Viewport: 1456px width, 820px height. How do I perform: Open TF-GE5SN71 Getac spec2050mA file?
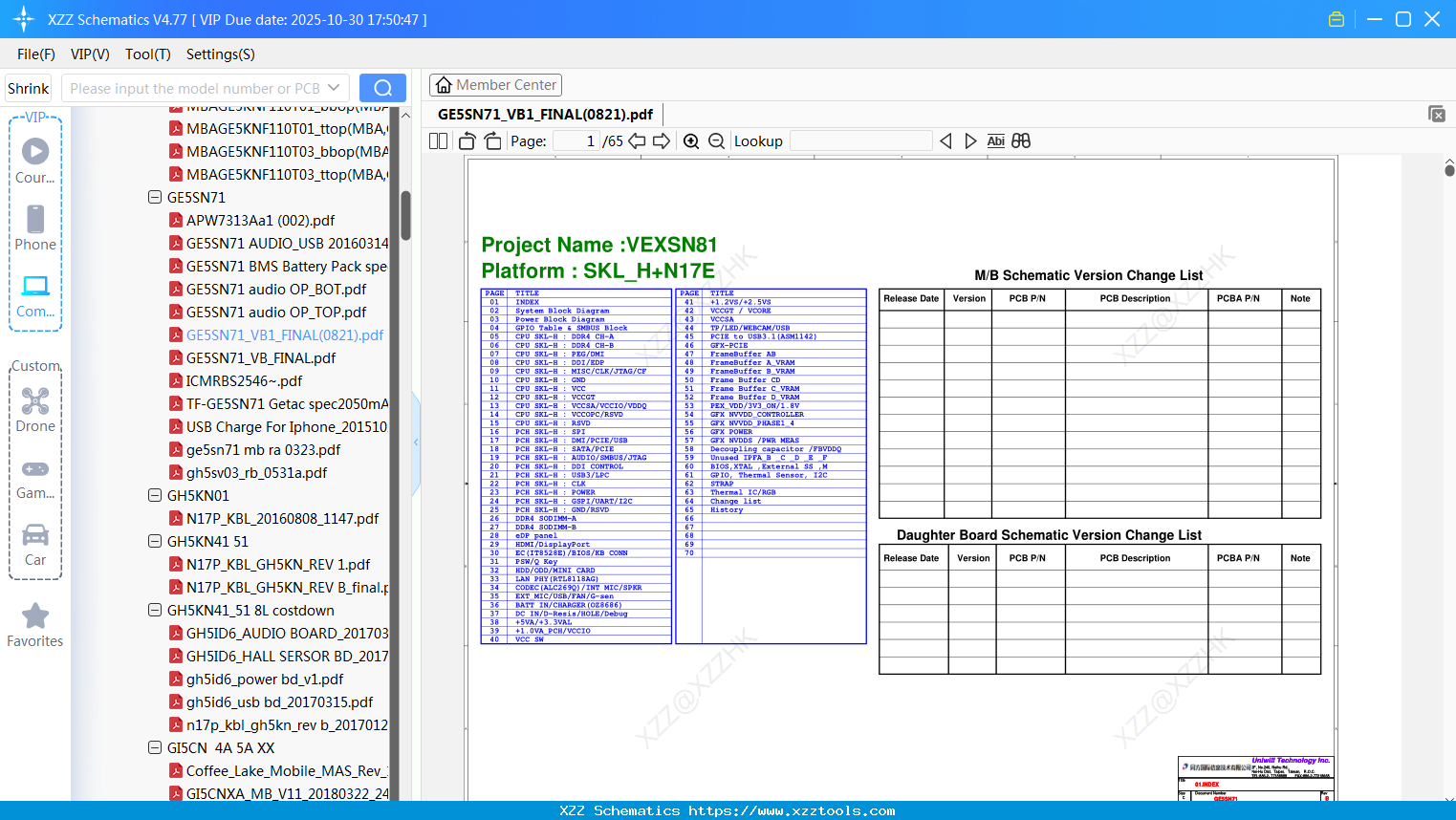pyautogui.click(x=279, y=404)
